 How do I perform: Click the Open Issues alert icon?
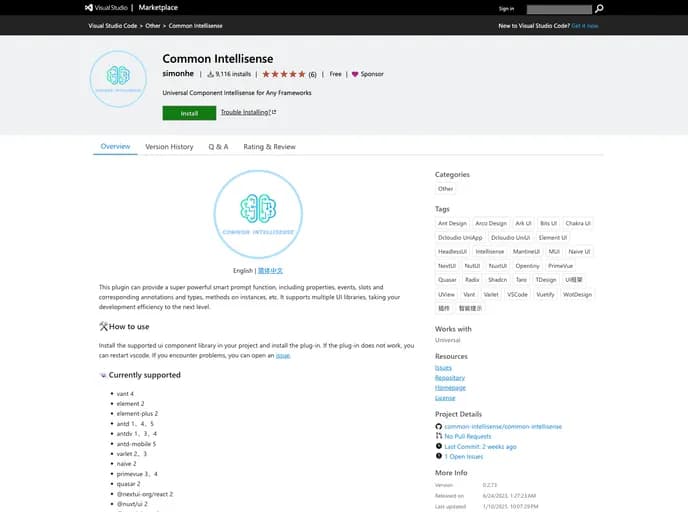click(438, 456)
